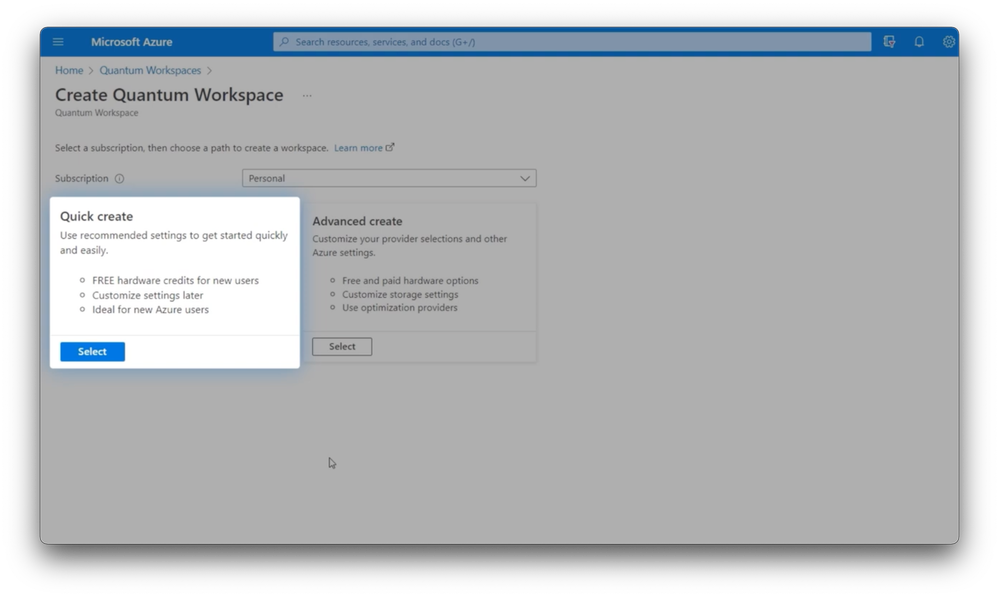This screenshot has height=597, width=999.
Task: Click 'Free and paid hardware options' bullet
Action: pyautogui.click(x=410, y=280)
